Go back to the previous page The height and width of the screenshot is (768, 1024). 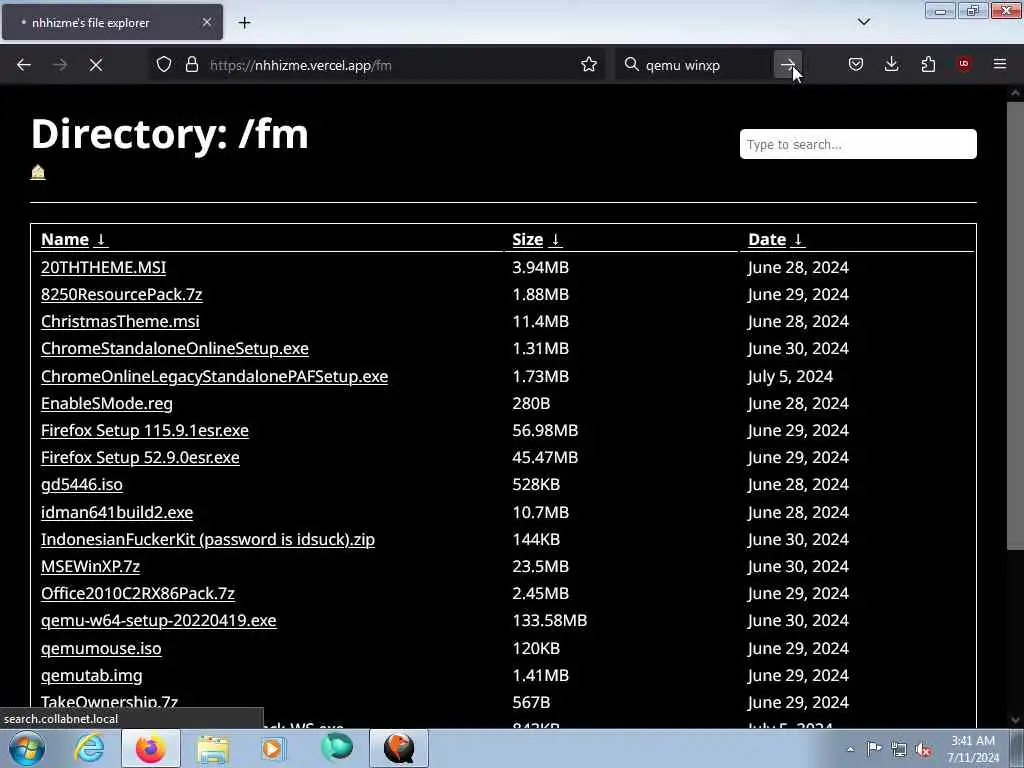pos(24,65)
